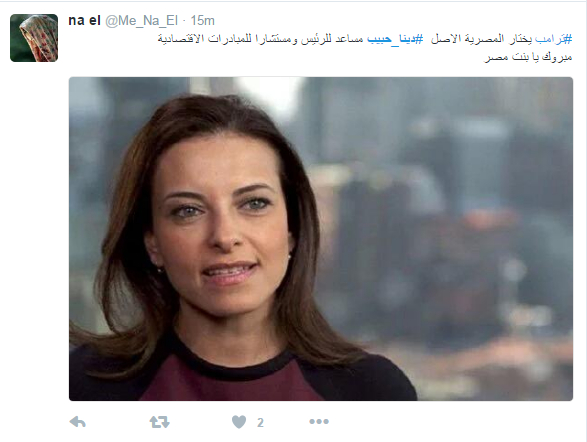The height and width of the screenshot is (442, 587).
Task: Open the three-dot more options menu
Action: click(x=319, y=422)
